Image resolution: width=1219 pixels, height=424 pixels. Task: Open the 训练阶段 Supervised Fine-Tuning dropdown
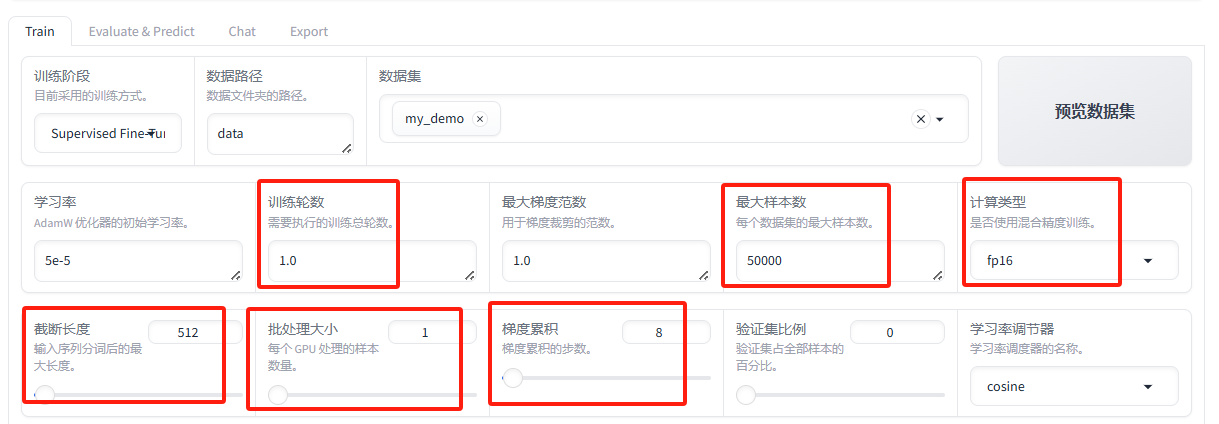pyautogui.click(x=108, y=134)
